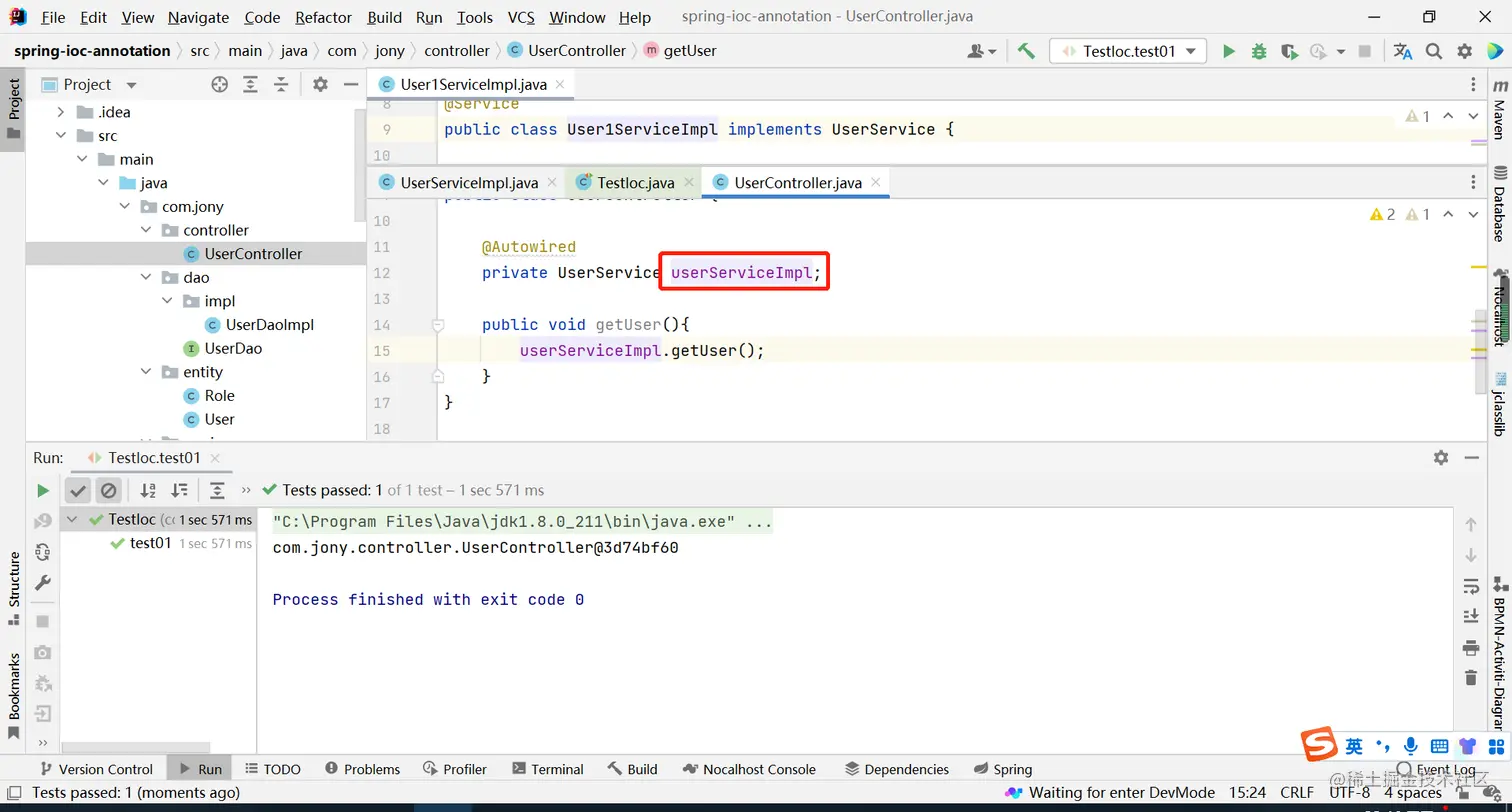Open user account icon in the toolbar
The width and height of the screenshot is (1512, 812).
(982, 51)
